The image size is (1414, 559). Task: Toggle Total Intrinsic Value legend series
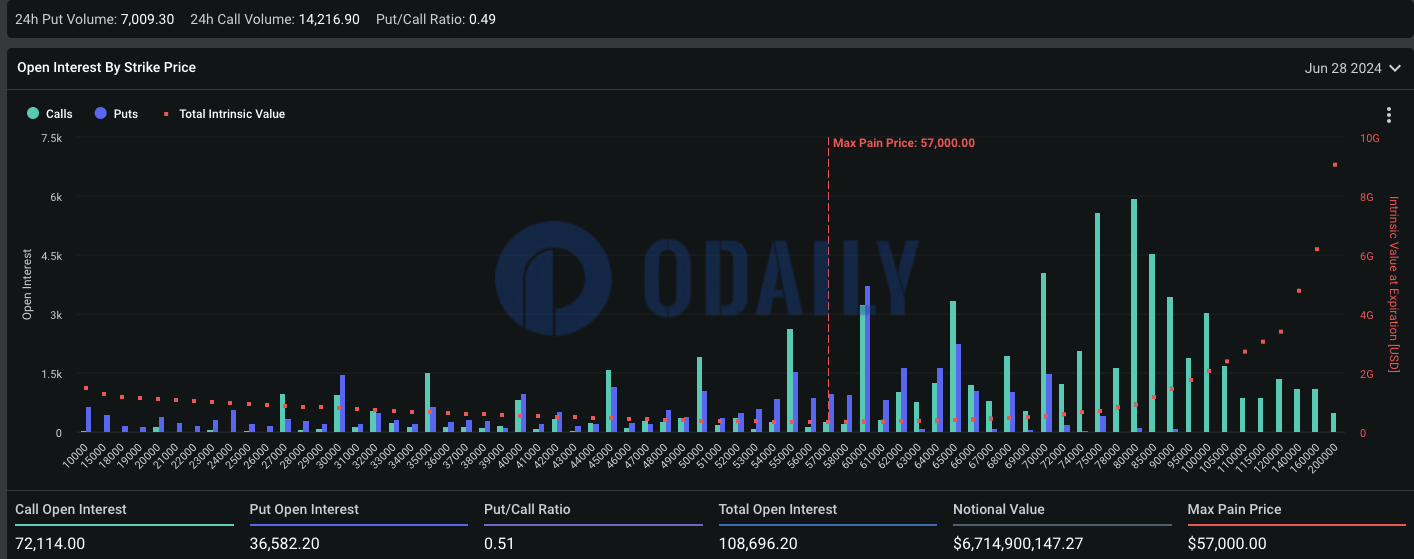[224, 114]
